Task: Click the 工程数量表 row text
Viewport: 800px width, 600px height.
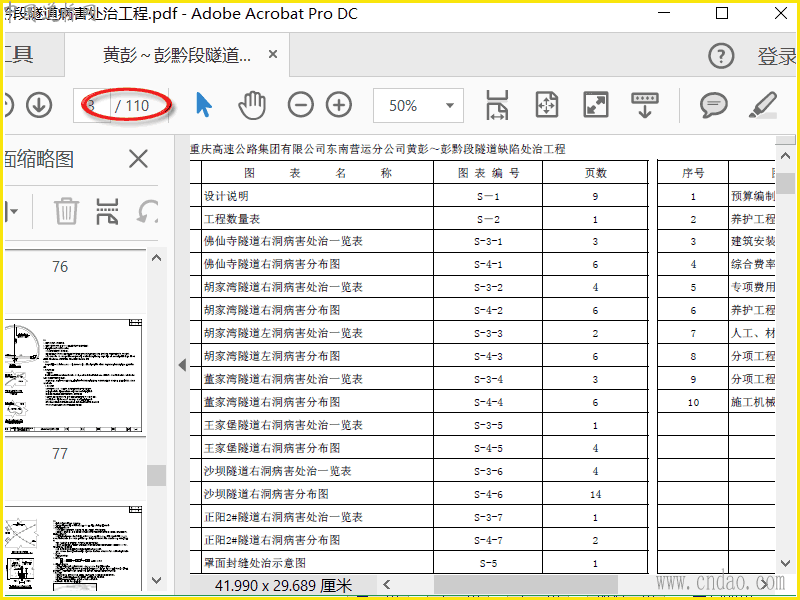Action: [232, 219]
